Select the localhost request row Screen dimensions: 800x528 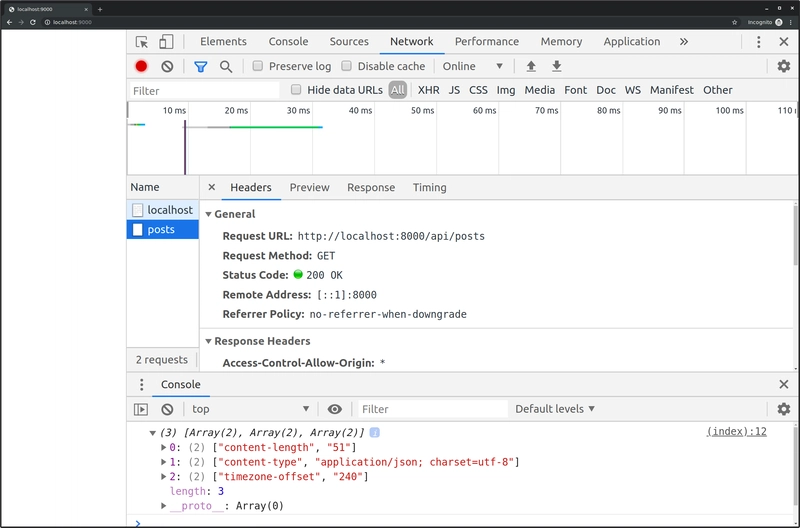coord(163,210)
